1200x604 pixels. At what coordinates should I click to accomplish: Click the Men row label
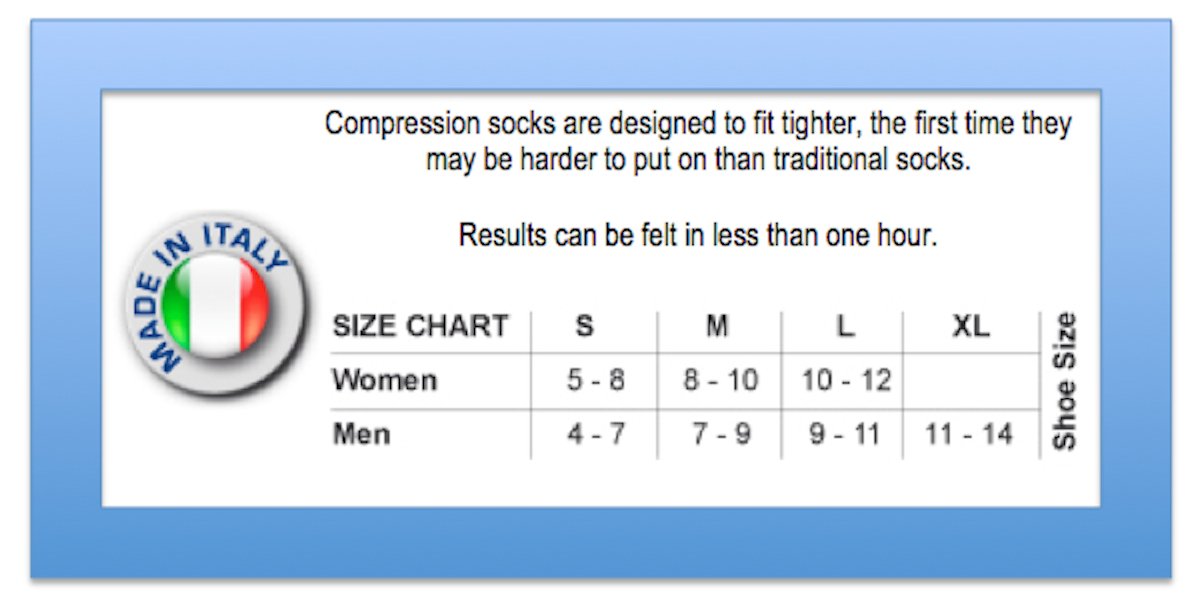pyautogui.click(x=361, y=434)
